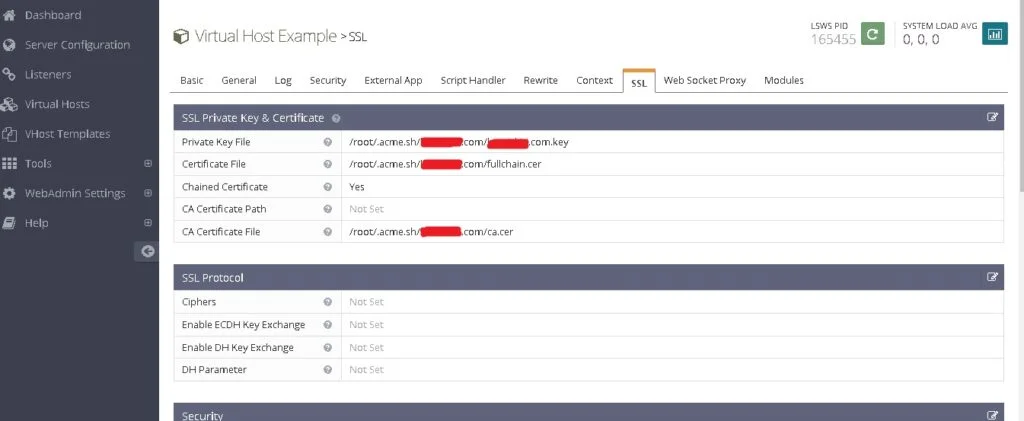Screen dimensions: 1024x421
Task: Show help for Ciphers
Action: tap(328, 302)
